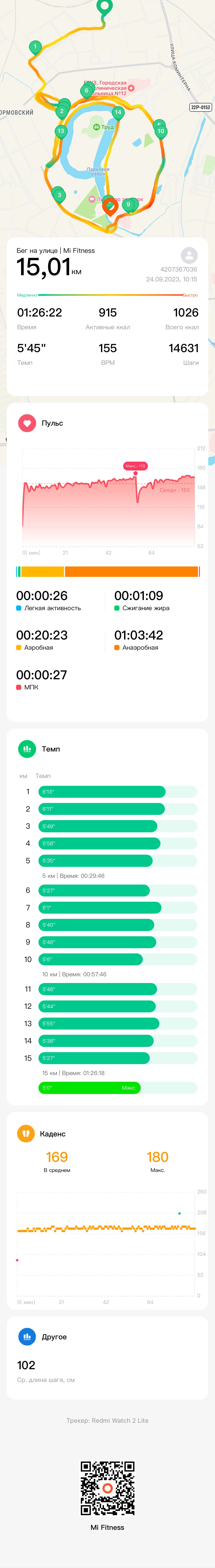Select kilometer 1 pace bar 6'13"

point(102,792)
